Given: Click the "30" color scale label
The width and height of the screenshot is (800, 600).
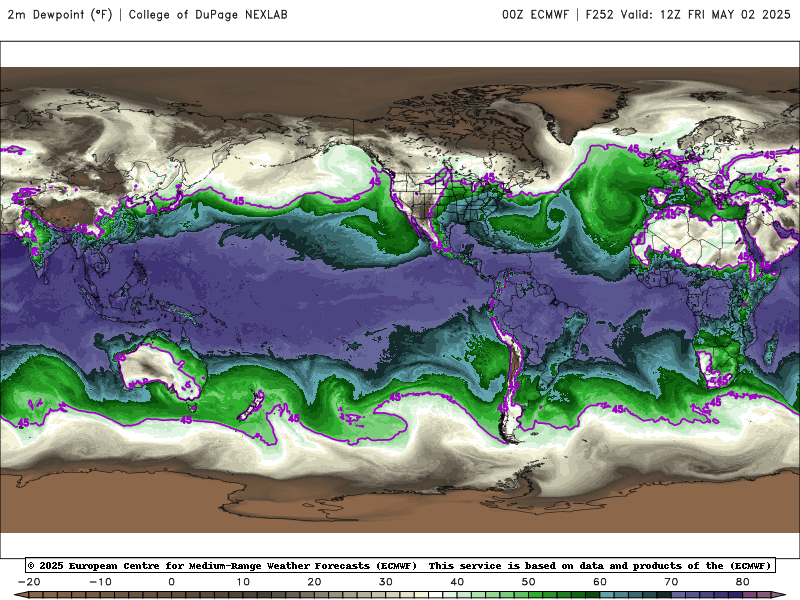Looking at the screenshot, I should pyautogui.click(x=386, y=582).
